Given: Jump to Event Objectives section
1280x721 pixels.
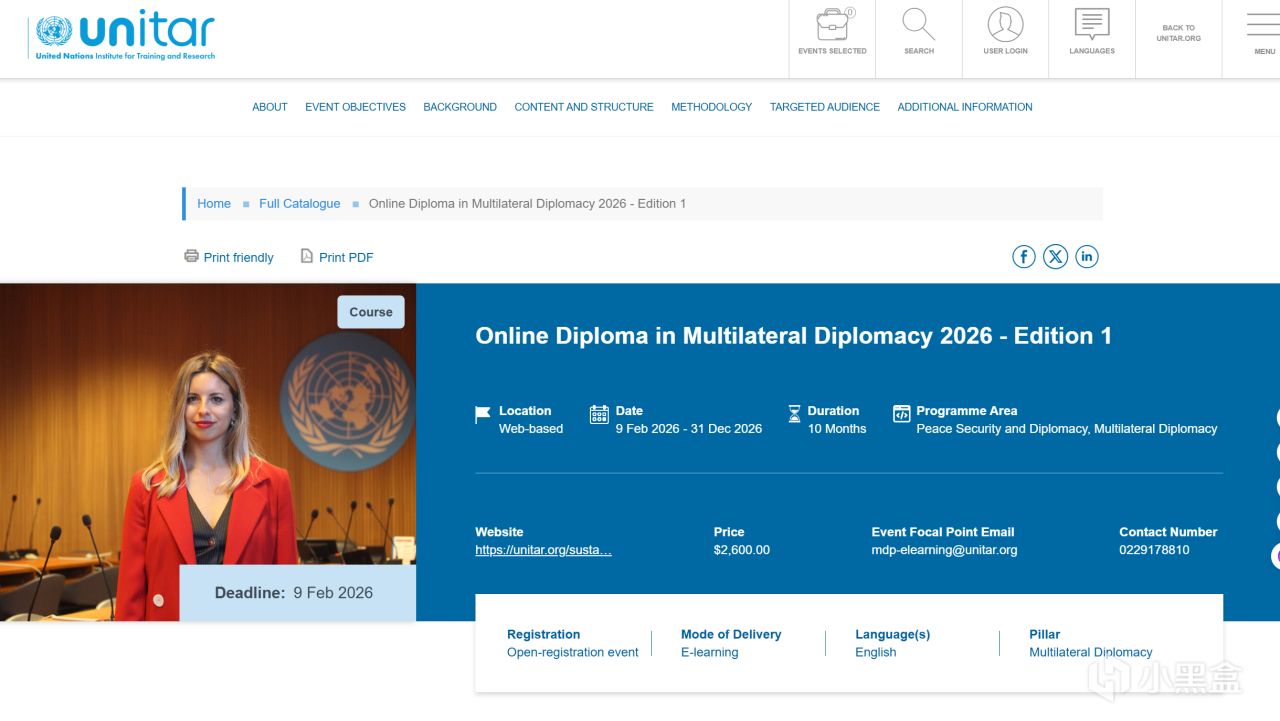Looking at the screenshot, I should [355, 107].
